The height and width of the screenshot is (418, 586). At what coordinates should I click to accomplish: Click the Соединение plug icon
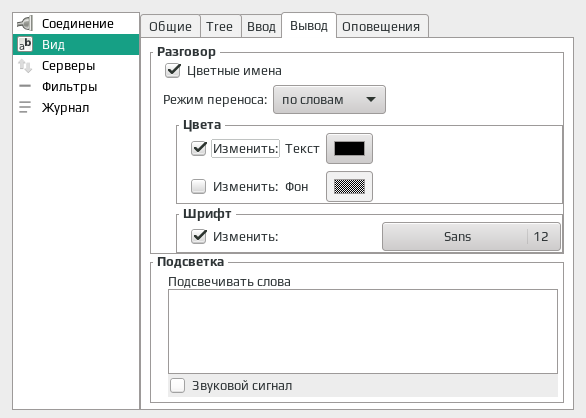pyautogui.click(x=25, y=24)
